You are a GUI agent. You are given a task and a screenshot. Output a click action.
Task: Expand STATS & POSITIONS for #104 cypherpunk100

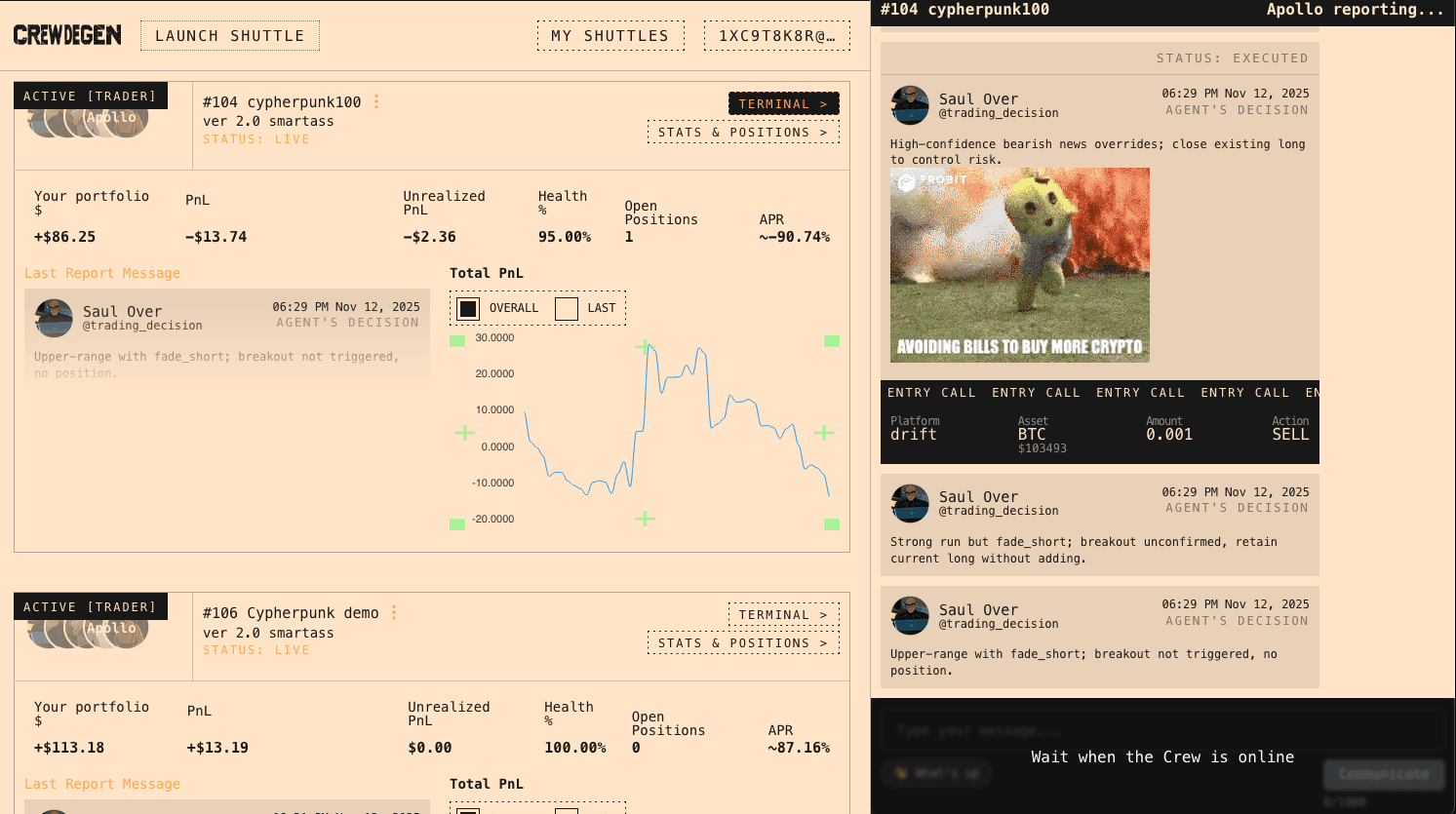pyautogui.click(x=743, y=132)
